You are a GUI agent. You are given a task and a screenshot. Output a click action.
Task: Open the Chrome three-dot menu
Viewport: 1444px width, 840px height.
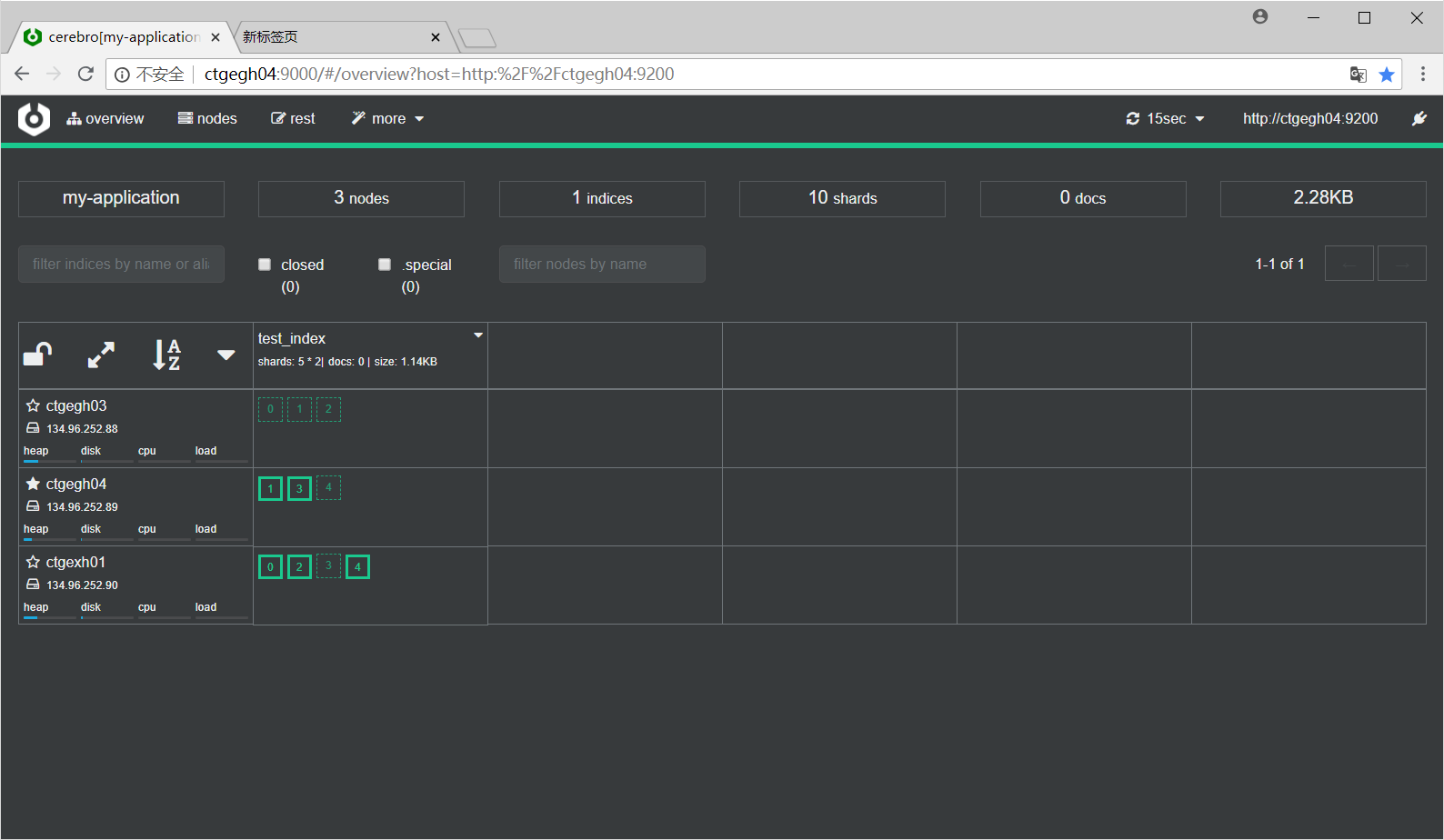click(x=1423, y=74)
